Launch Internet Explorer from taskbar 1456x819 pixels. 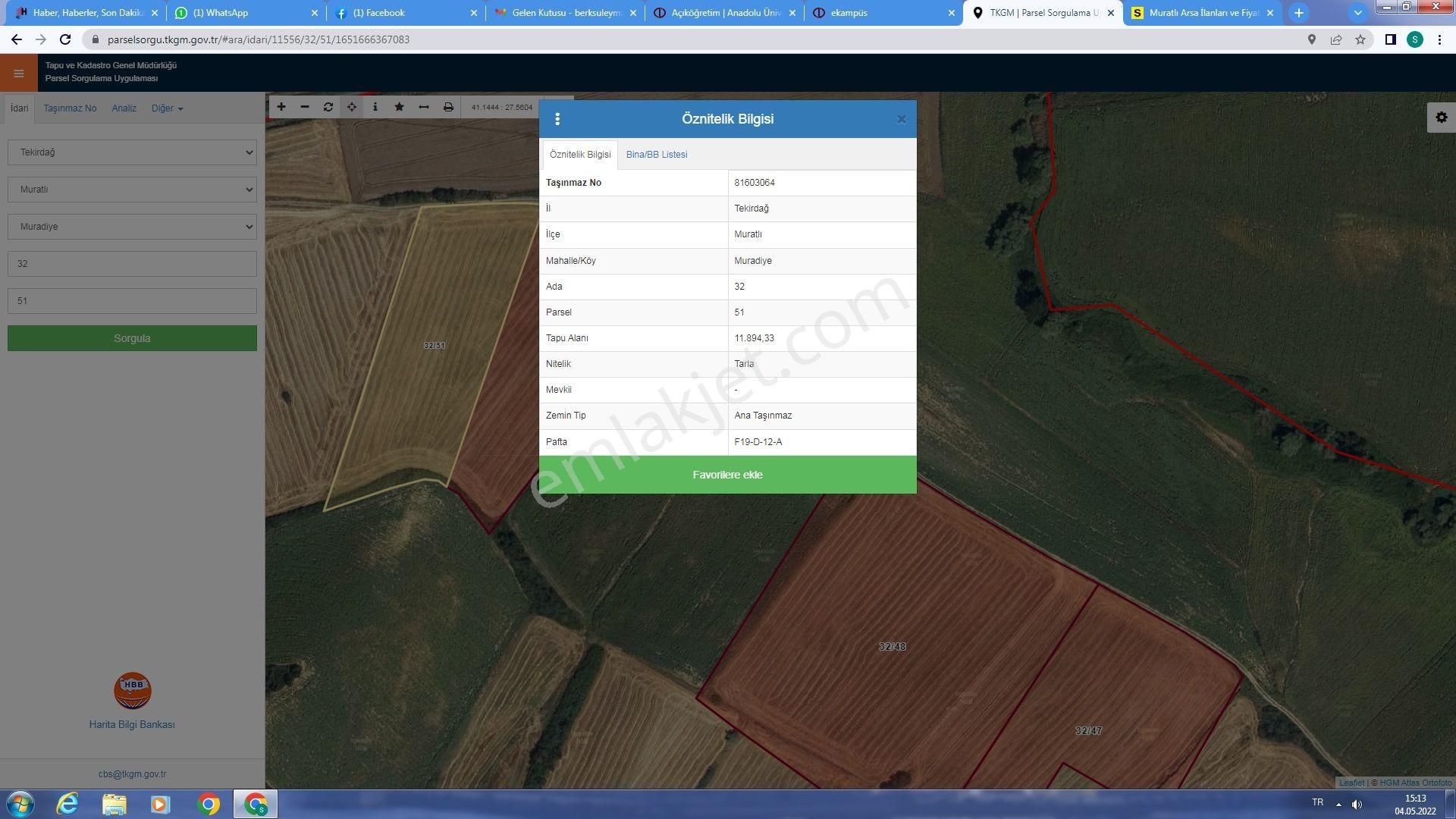(67, 804)
